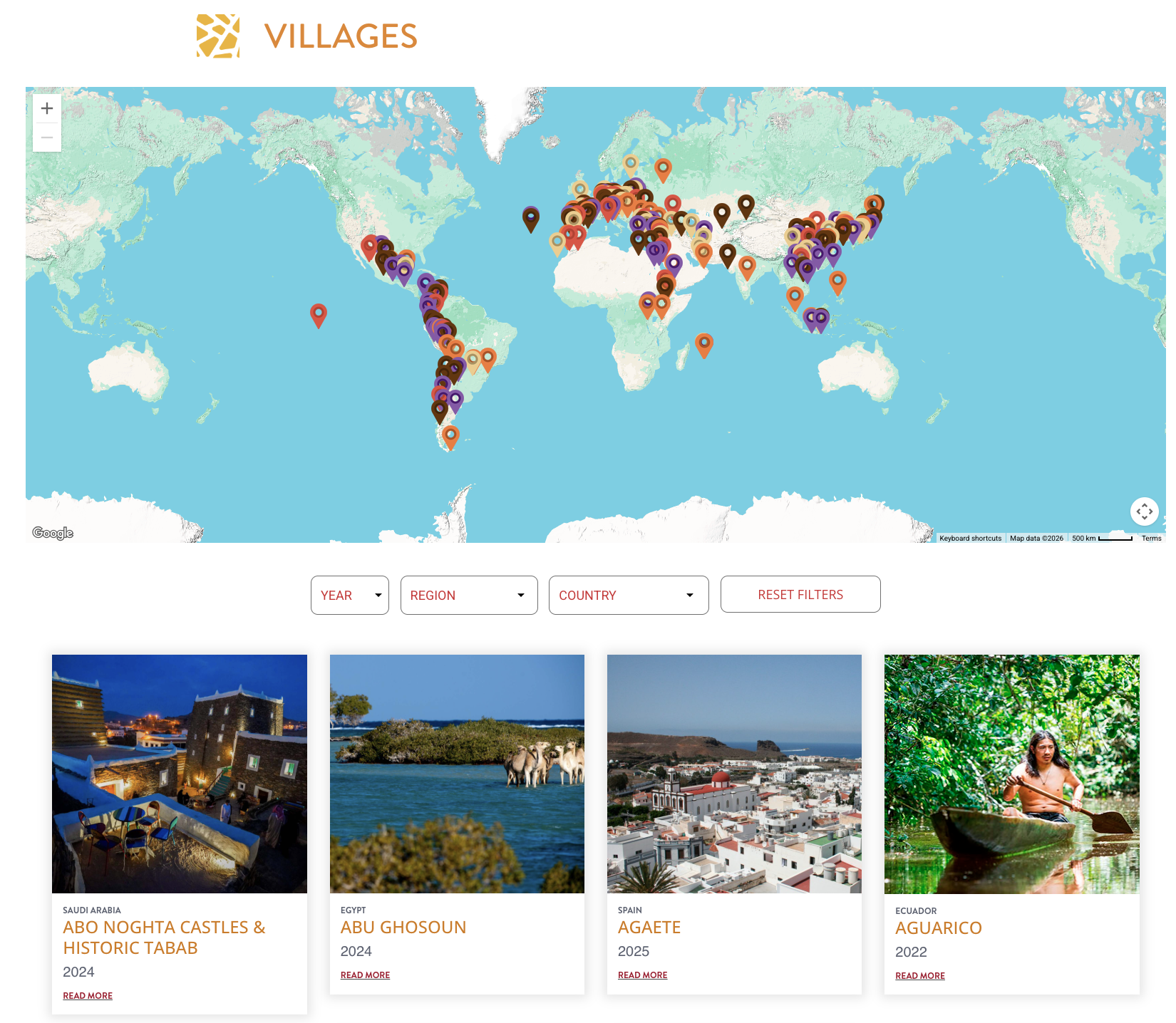The image size is (1176, 1023).
Task: Select the brown pin in the Atlantic
Action: (531, 219)
